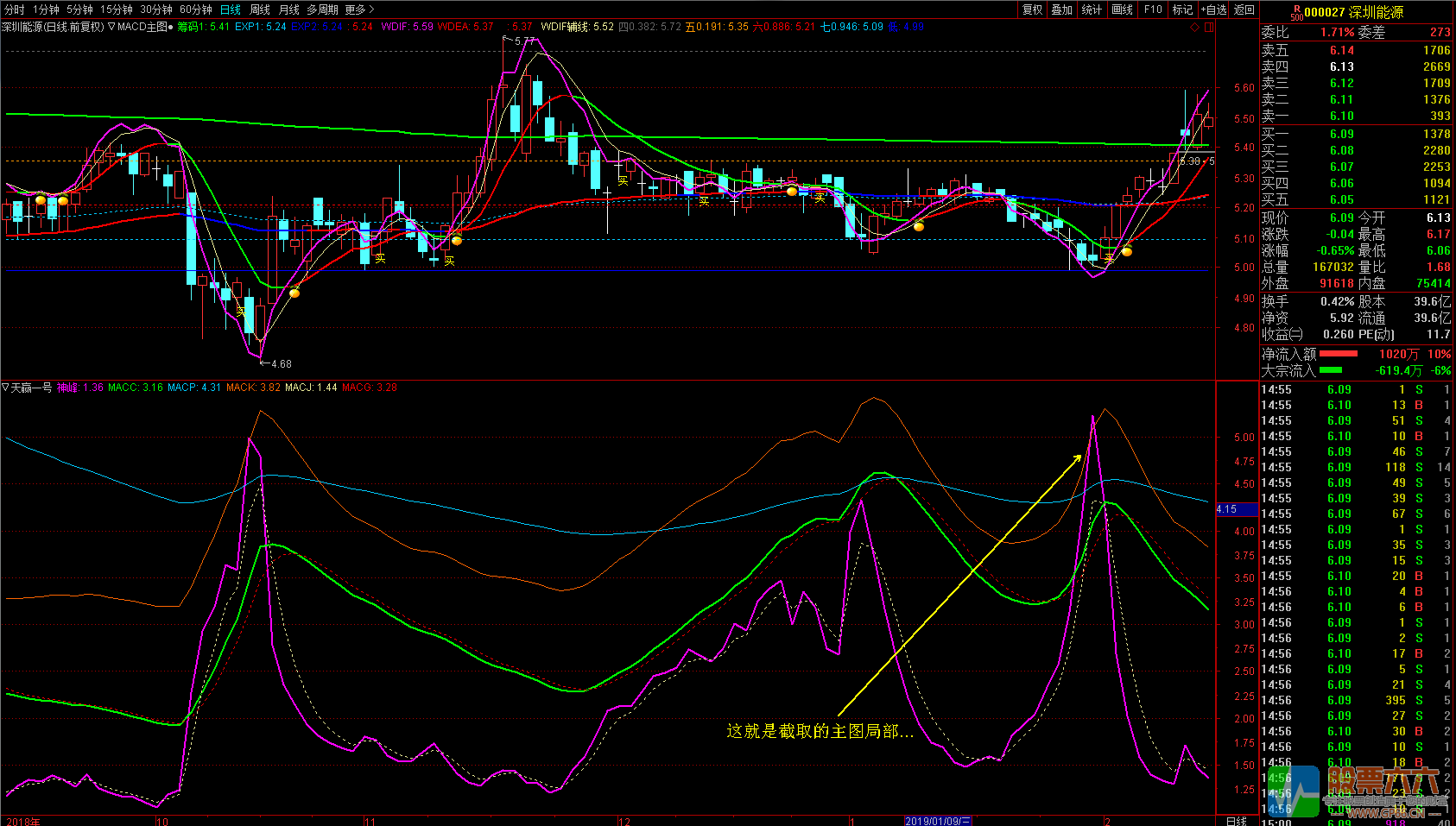Image resolution: width=1456 pixels, height=826 pixels.
Task: Expand the 天赢一号 indicator triangle
Action: click(x=5, y=388)
